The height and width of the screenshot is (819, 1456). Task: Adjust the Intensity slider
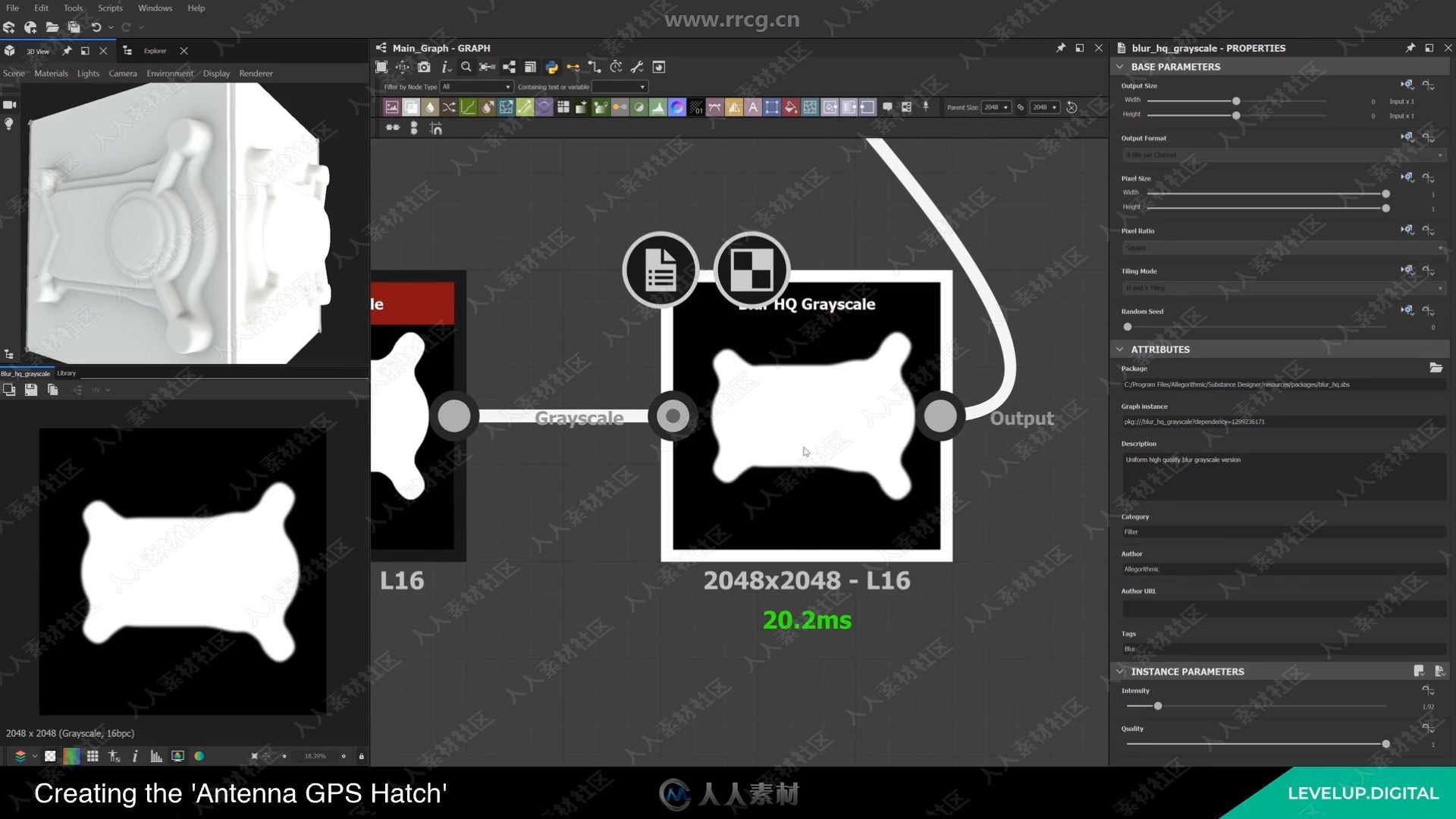[x=1256, y=706]
